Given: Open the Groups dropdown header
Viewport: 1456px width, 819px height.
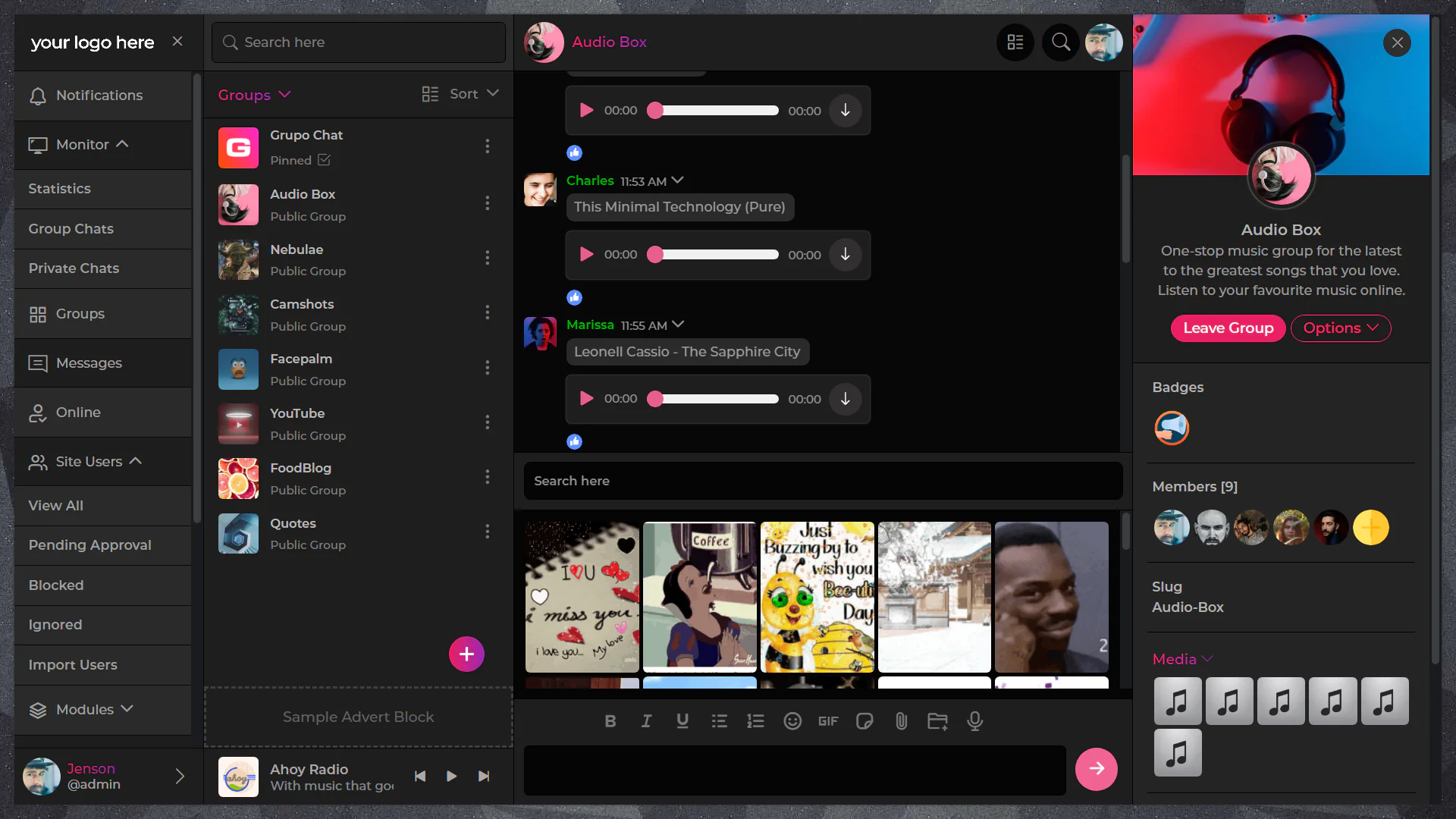Looking at the screenshot, I should [x=254, y=95].
